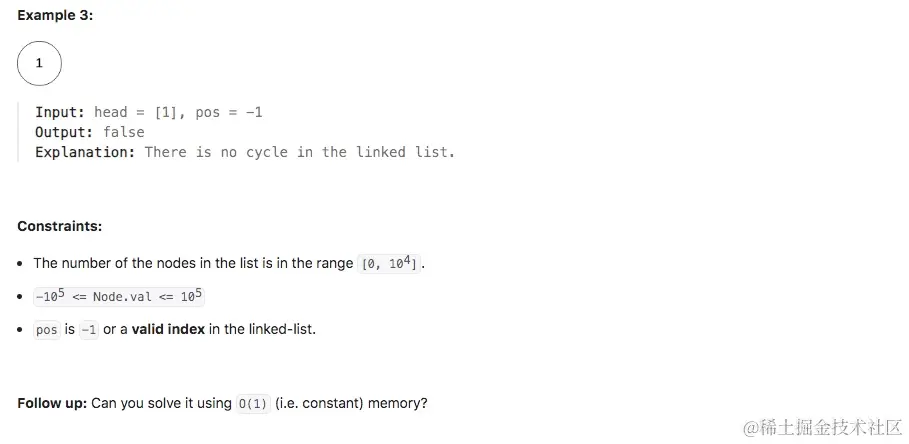The image size is (909, 444).
Task: Click the bold valid index text
Action: click(x=168, y=330)
